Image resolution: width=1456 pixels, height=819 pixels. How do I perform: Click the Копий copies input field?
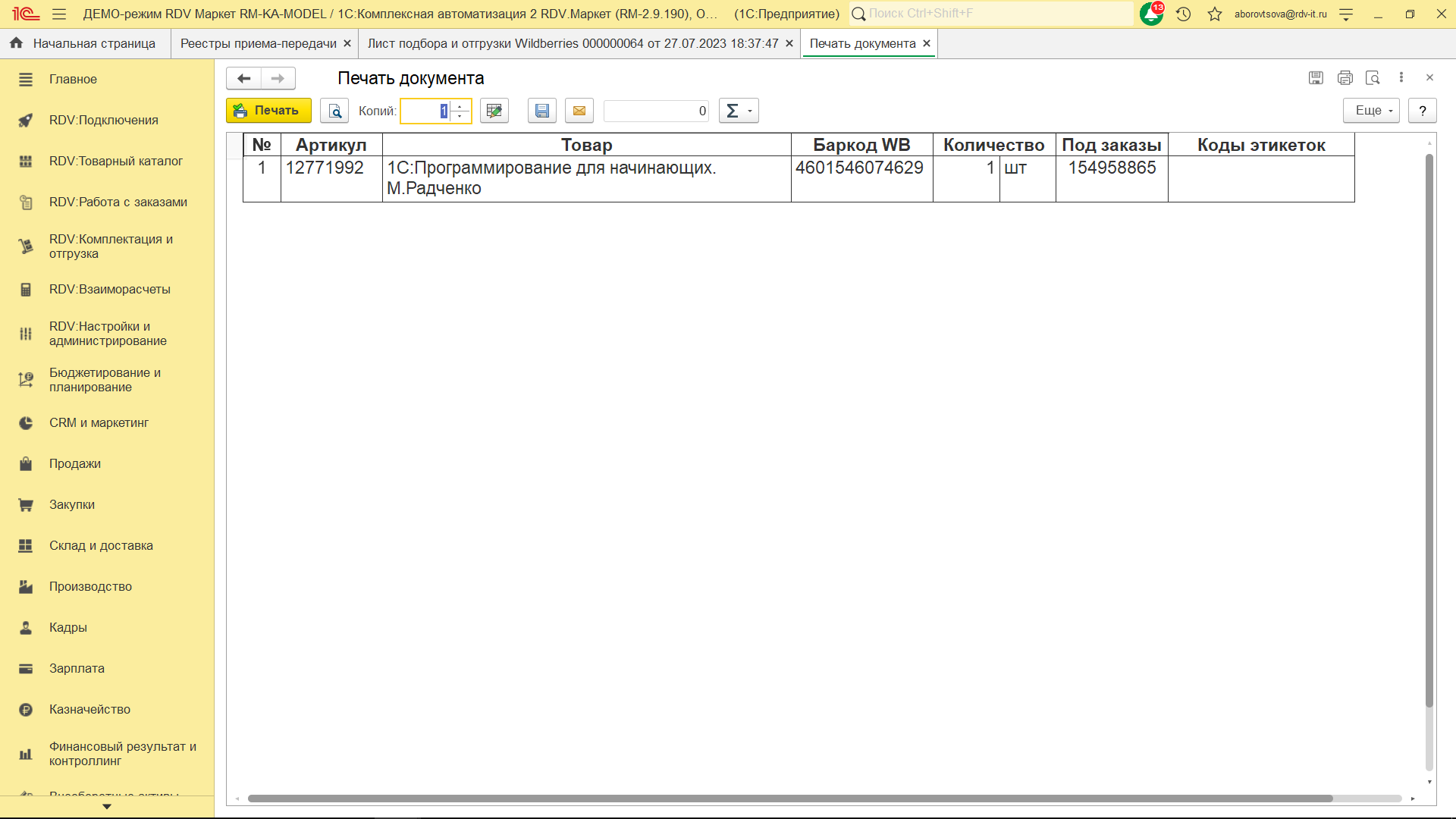point(425,111)
